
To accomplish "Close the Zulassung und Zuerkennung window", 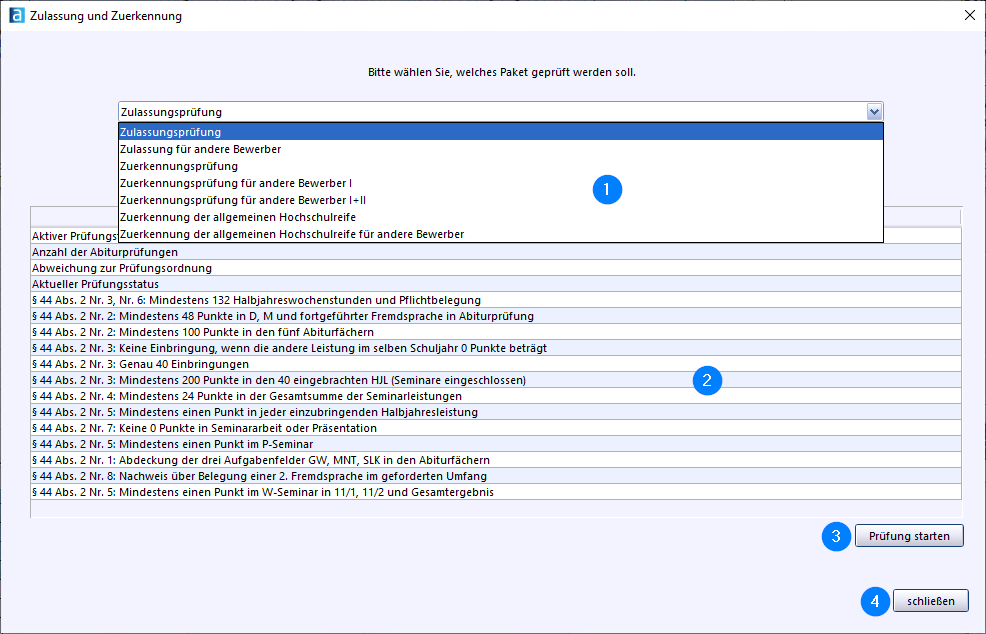I will click(x=970, y=15).
